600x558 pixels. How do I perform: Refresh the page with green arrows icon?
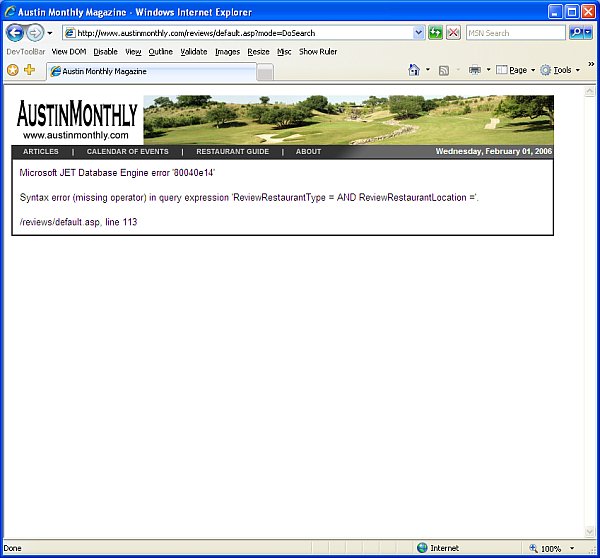point(435,33)
